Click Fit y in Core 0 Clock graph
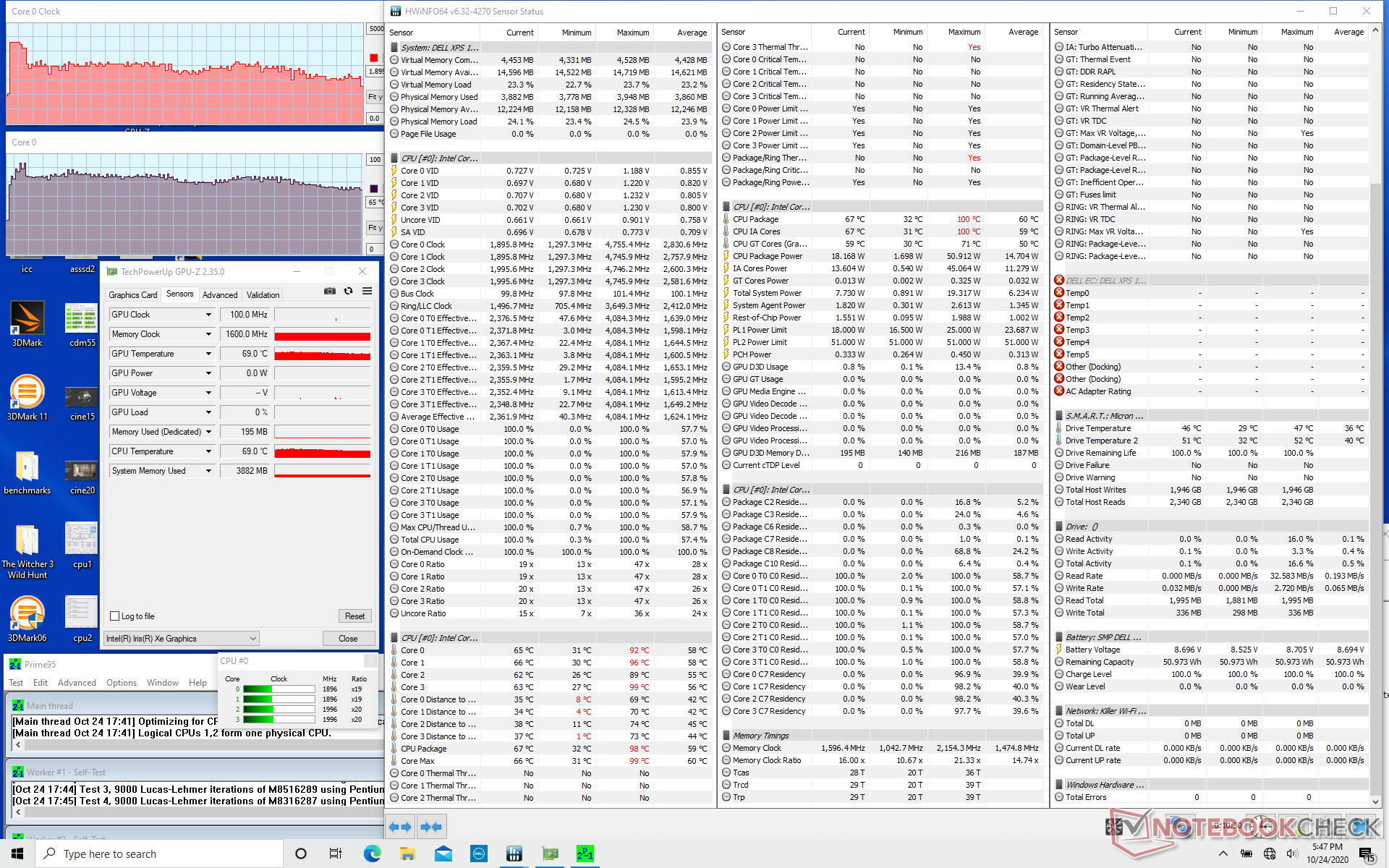Screen dimensions: 1389x868 (375, 96)
